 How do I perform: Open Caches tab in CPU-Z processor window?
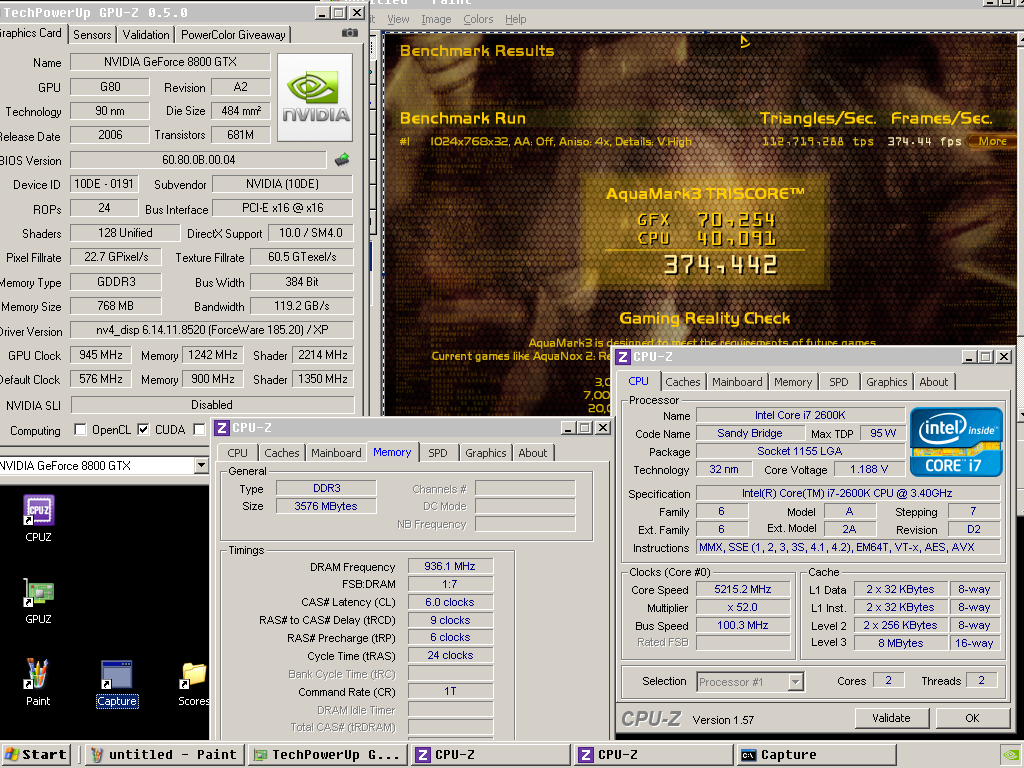click(x=682, y=382)
